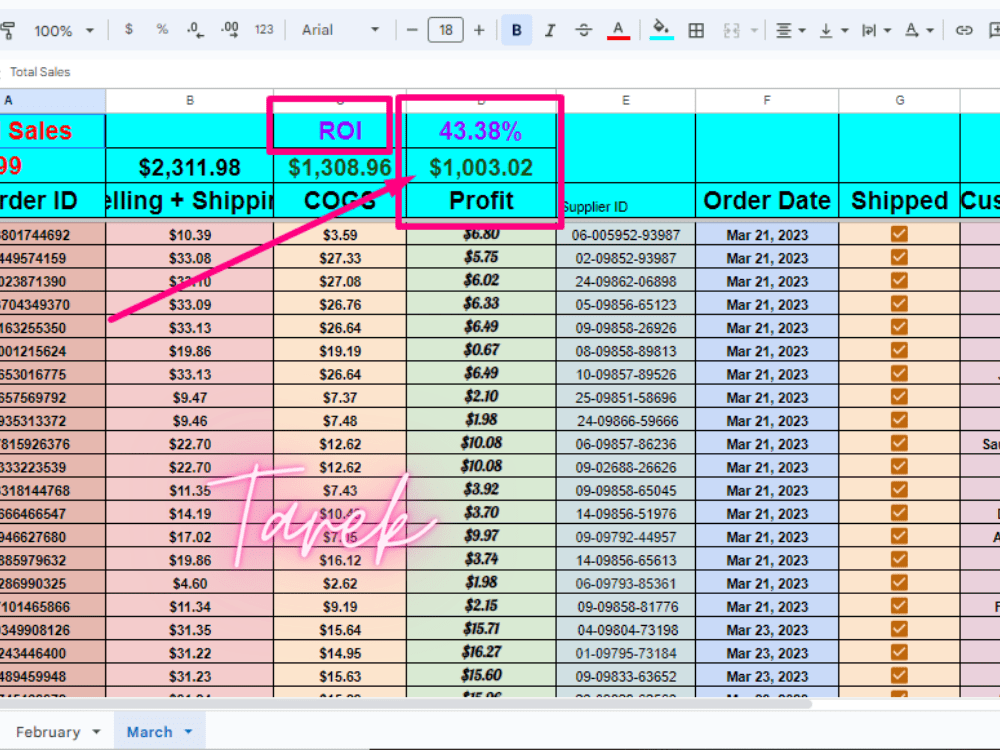This screenshot has width=1000, height=750.
Task: Select COGS cell $27.33
Action: tap(340, 258)
